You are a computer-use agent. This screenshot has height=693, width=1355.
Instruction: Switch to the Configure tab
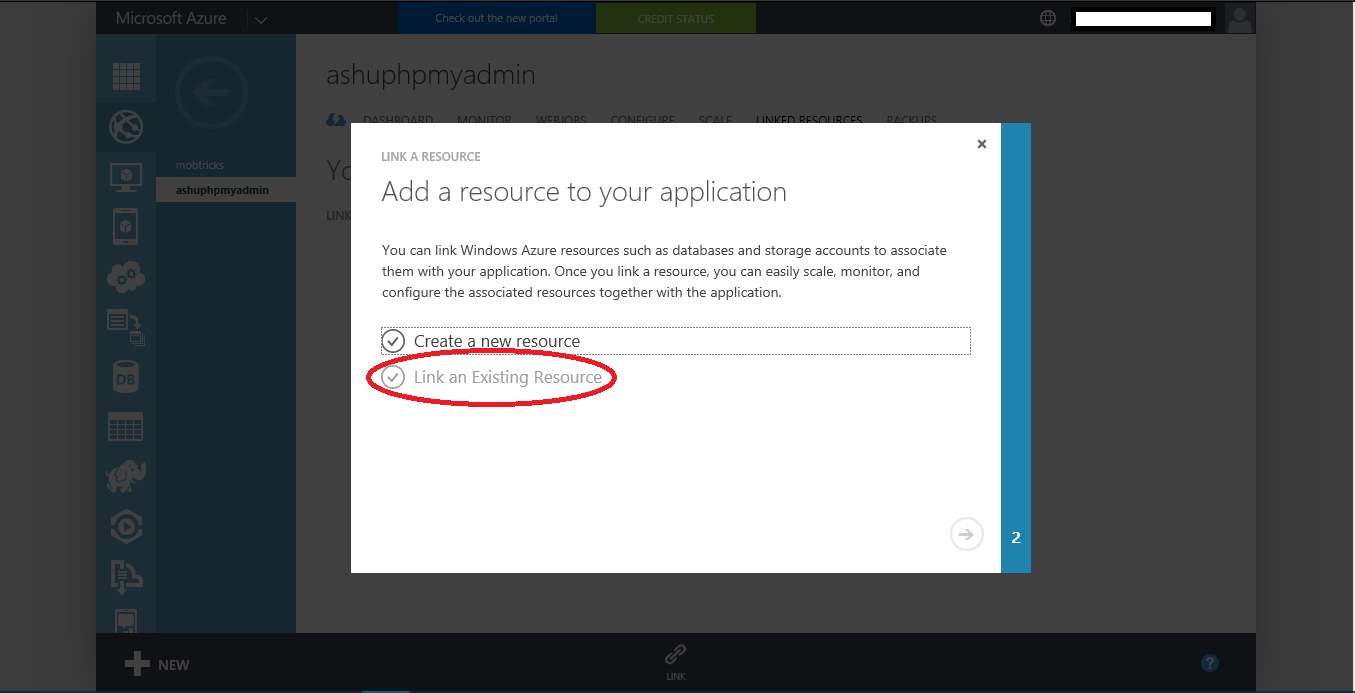(643, 120)
